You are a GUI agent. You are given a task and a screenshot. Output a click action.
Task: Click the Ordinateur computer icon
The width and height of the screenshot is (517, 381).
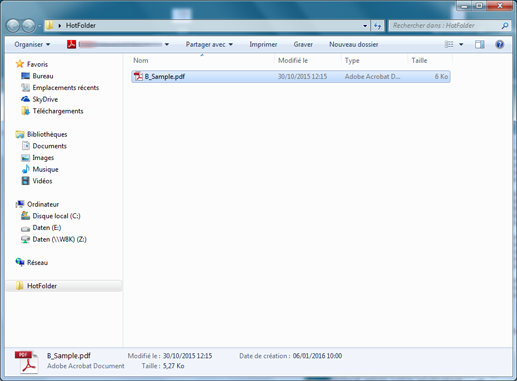tap(20, 204)
